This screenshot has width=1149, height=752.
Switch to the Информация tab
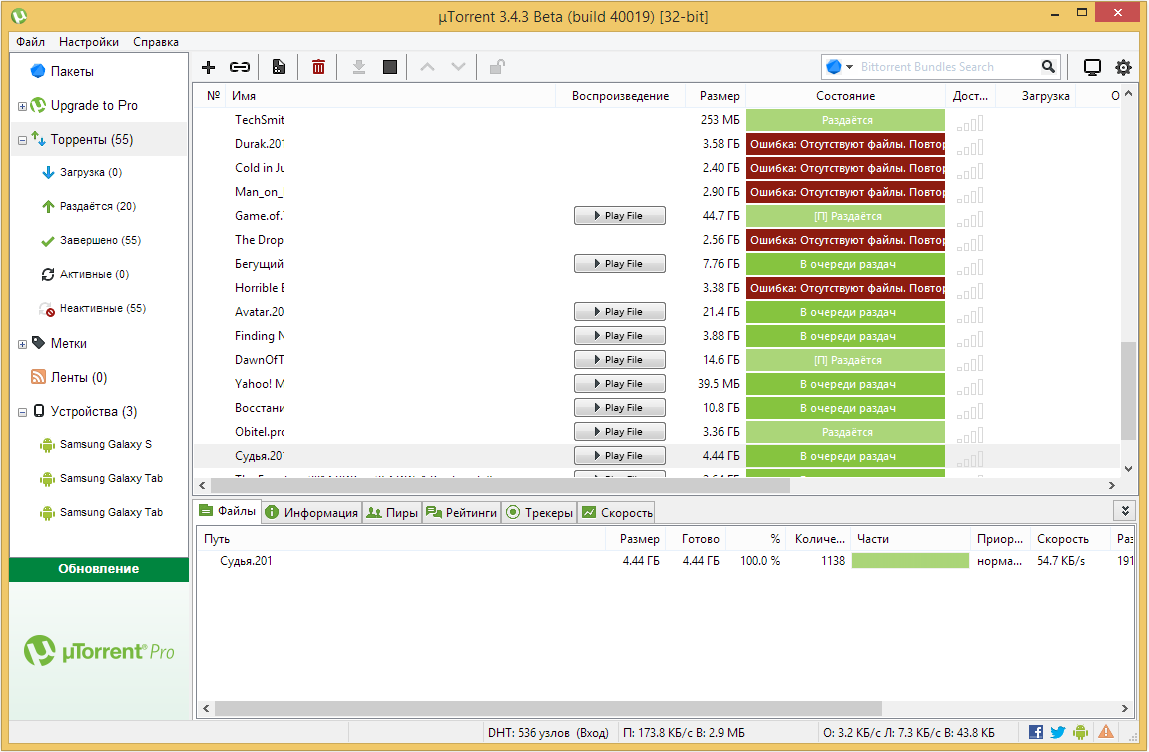[x=311, y=512]
